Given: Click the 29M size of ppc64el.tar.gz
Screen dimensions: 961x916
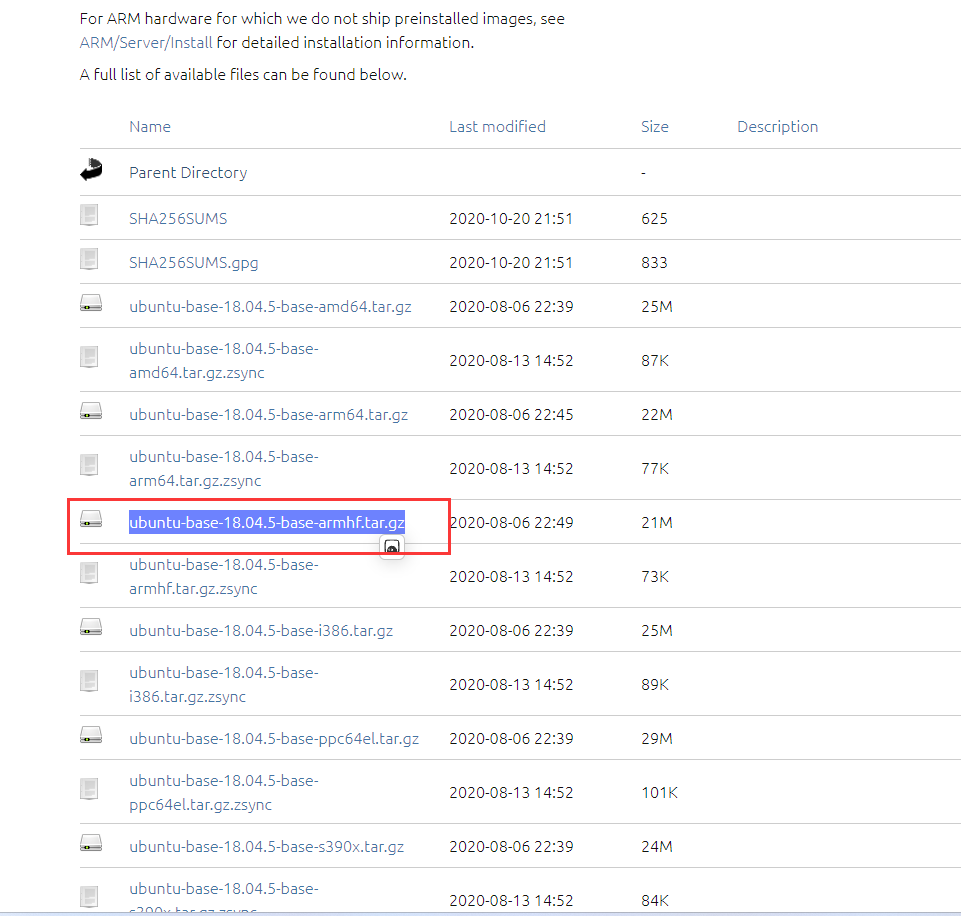Looking at the screenshot, I should click(656, 739).
